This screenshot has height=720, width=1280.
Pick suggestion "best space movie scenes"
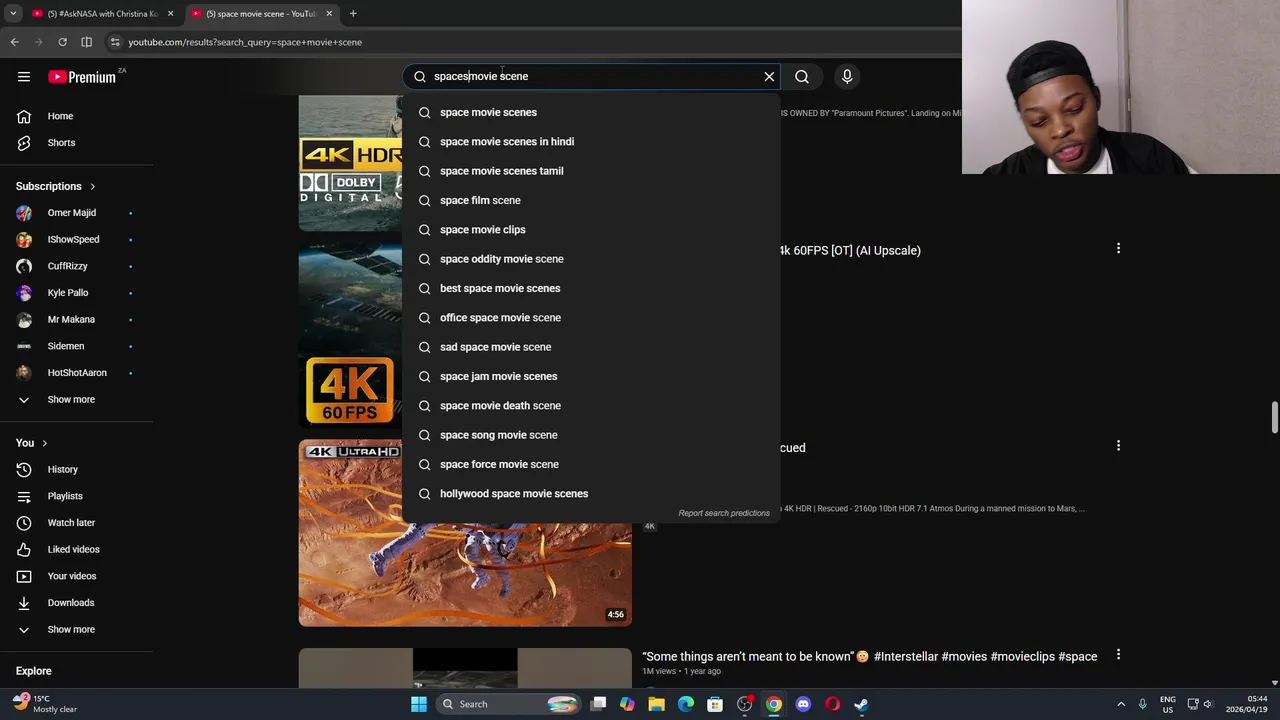point(591,288)
